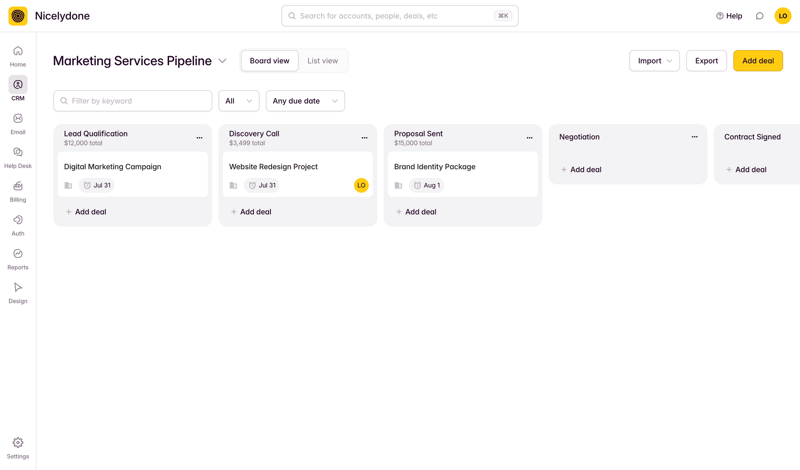Viewport: 800px width, 470px height.
Task: Click the Lead Qualification column title
Action: [x=95, y=134]
